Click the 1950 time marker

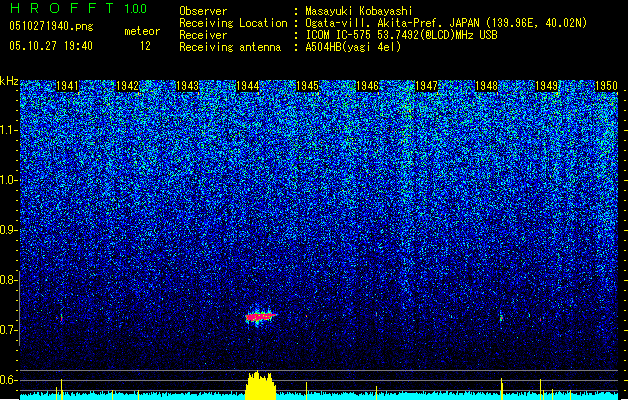pos(606,86)
